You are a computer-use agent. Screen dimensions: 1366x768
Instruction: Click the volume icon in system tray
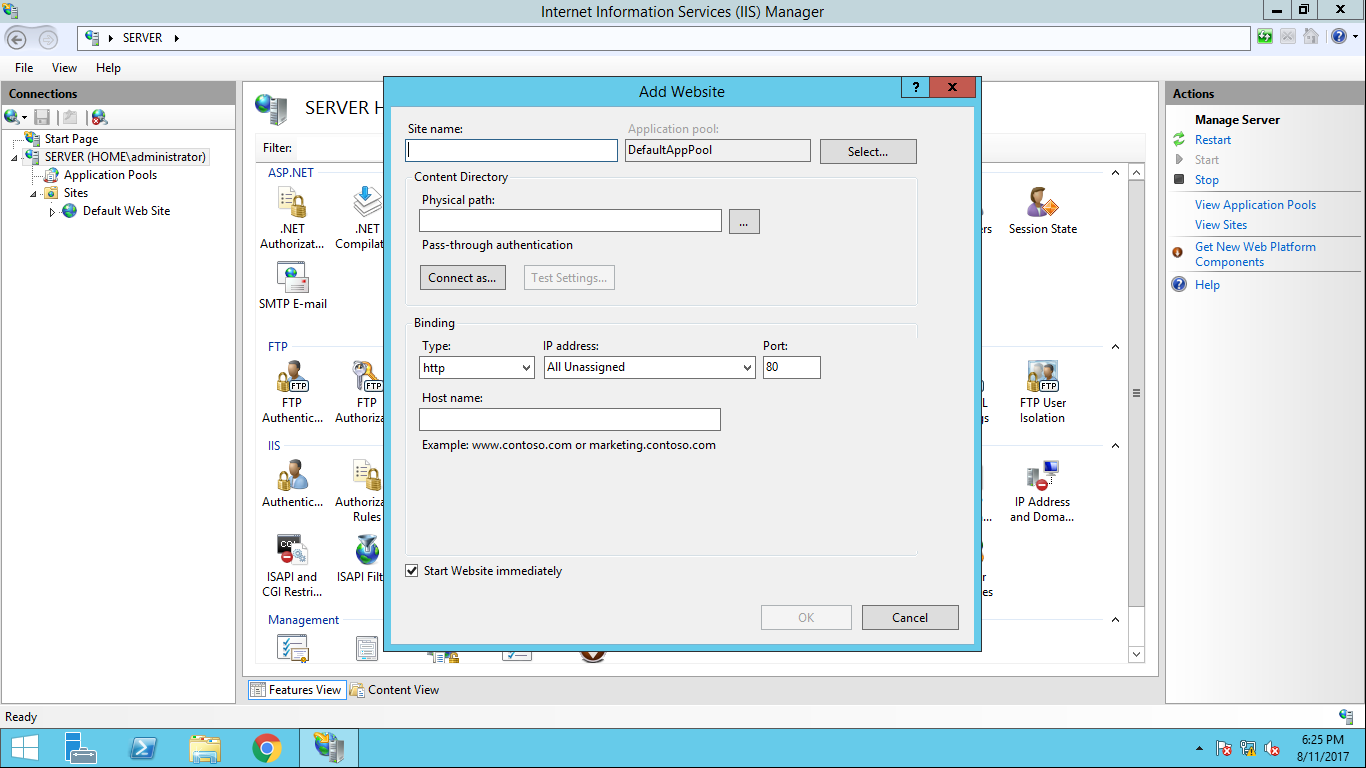tap(1272, 748)
